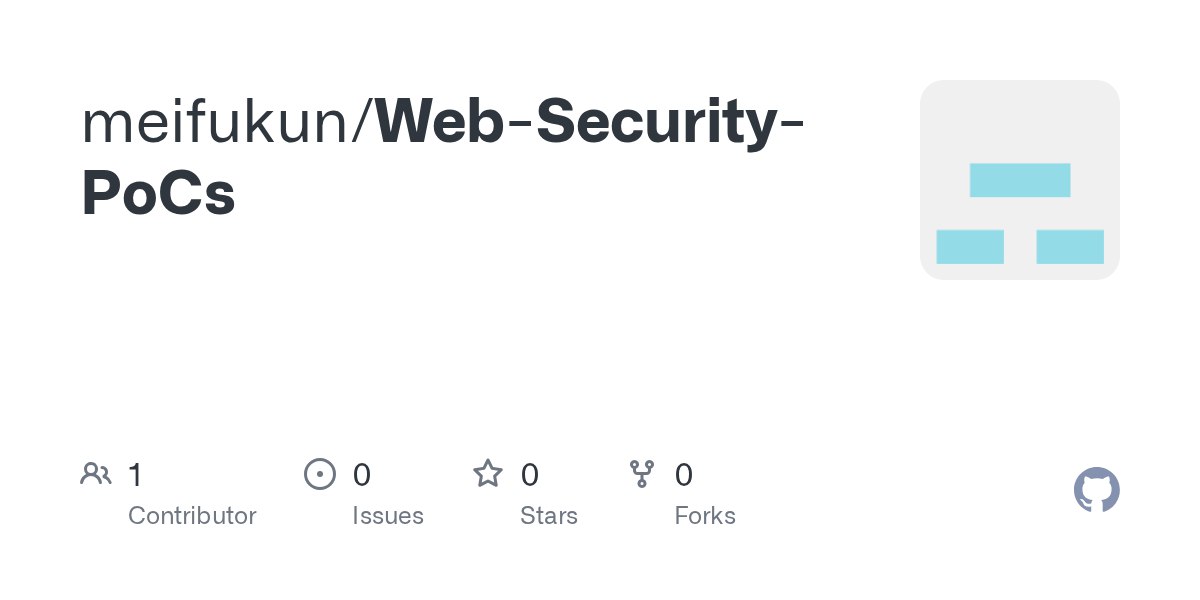Click the contributor count number 1

(135, 474)
